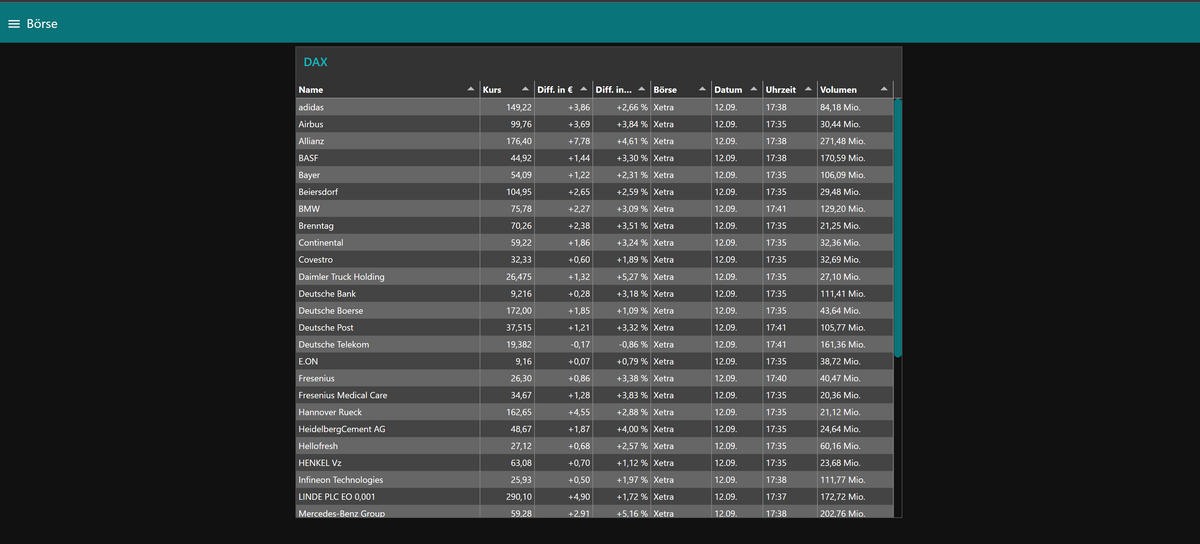Click the DAX table title

tap(315, 62)
